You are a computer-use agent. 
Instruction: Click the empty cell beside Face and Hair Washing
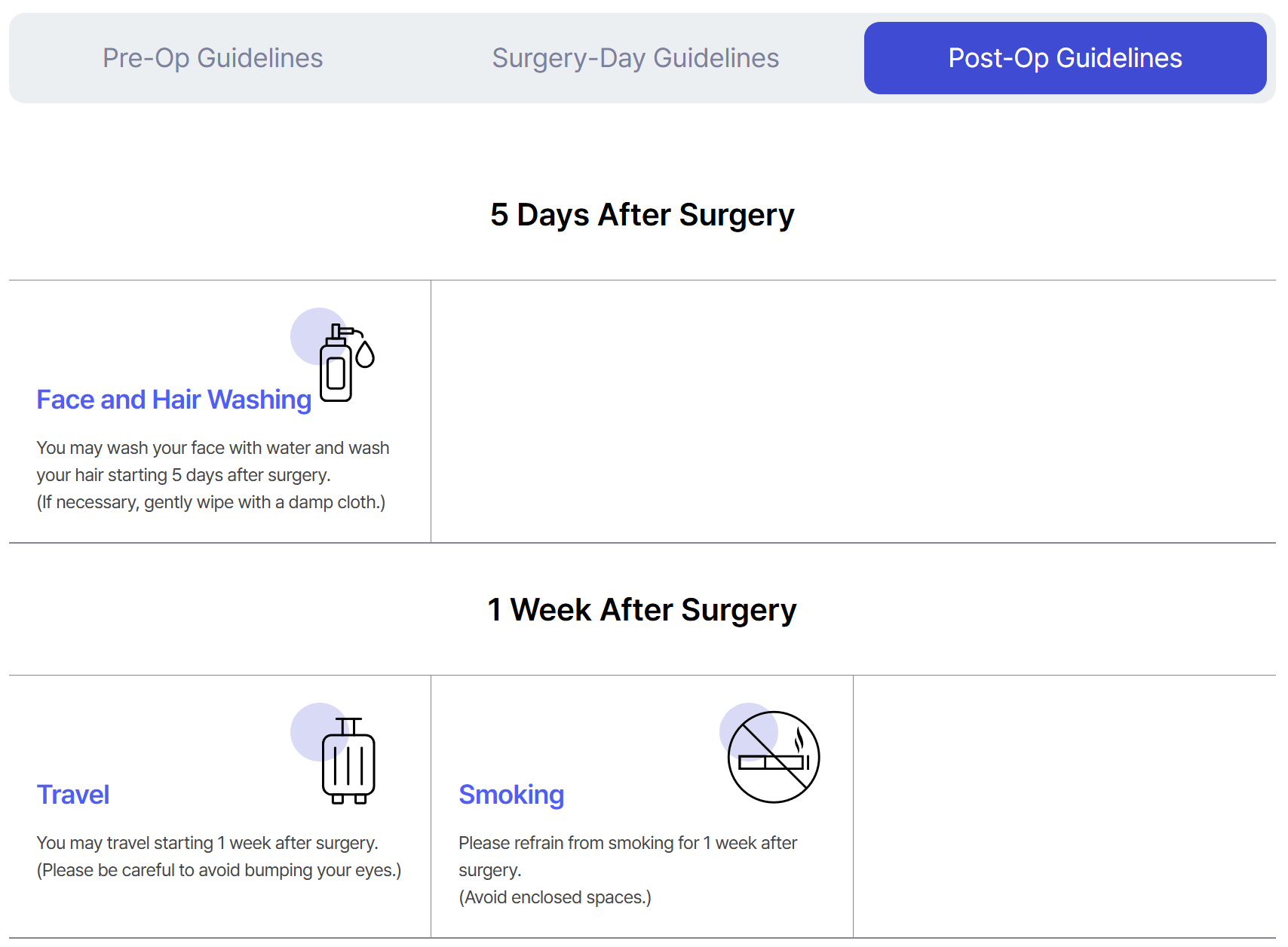852,412
